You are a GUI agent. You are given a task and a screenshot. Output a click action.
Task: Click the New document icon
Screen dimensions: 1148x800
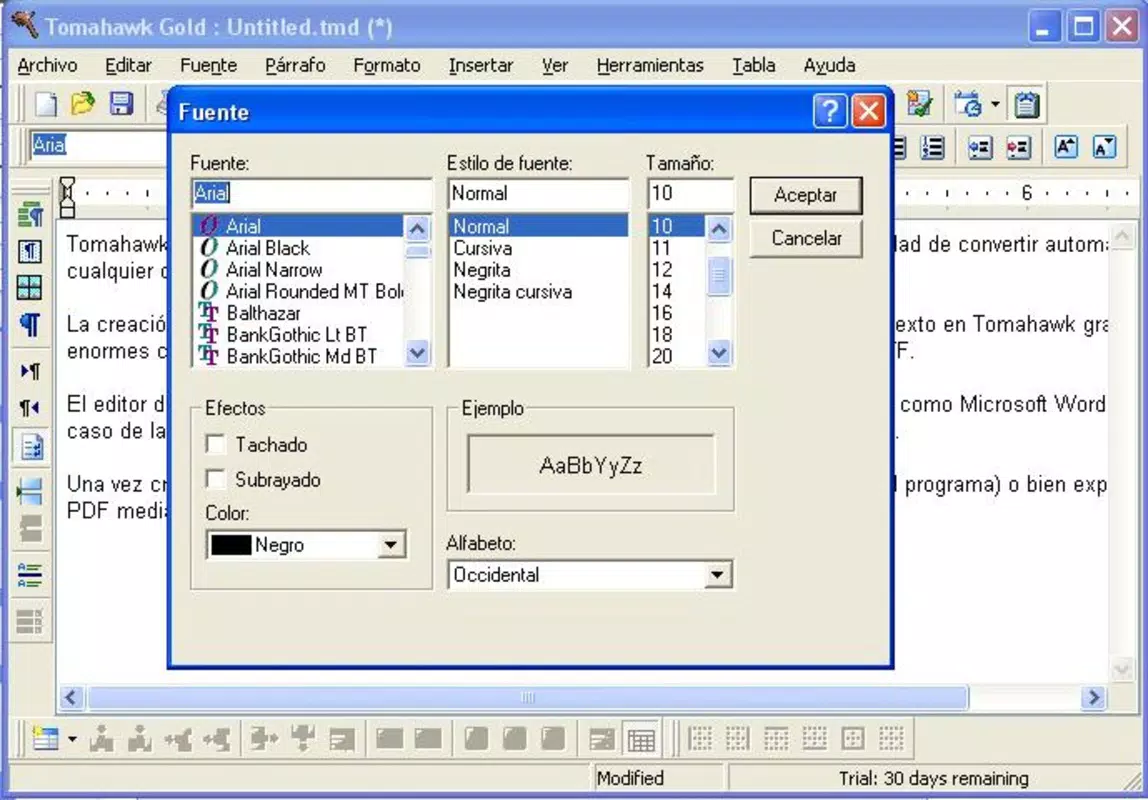[45, 105]
